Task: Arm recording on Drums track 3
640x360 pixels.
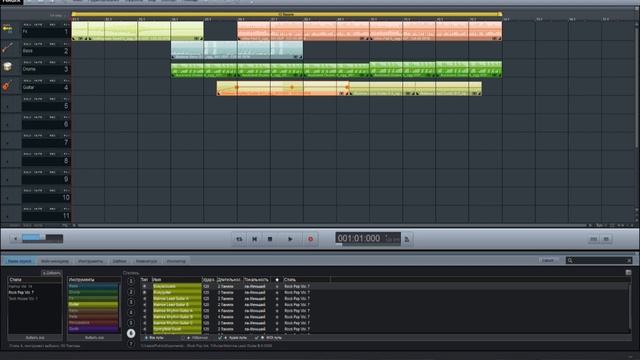Action: coord(52,62)
